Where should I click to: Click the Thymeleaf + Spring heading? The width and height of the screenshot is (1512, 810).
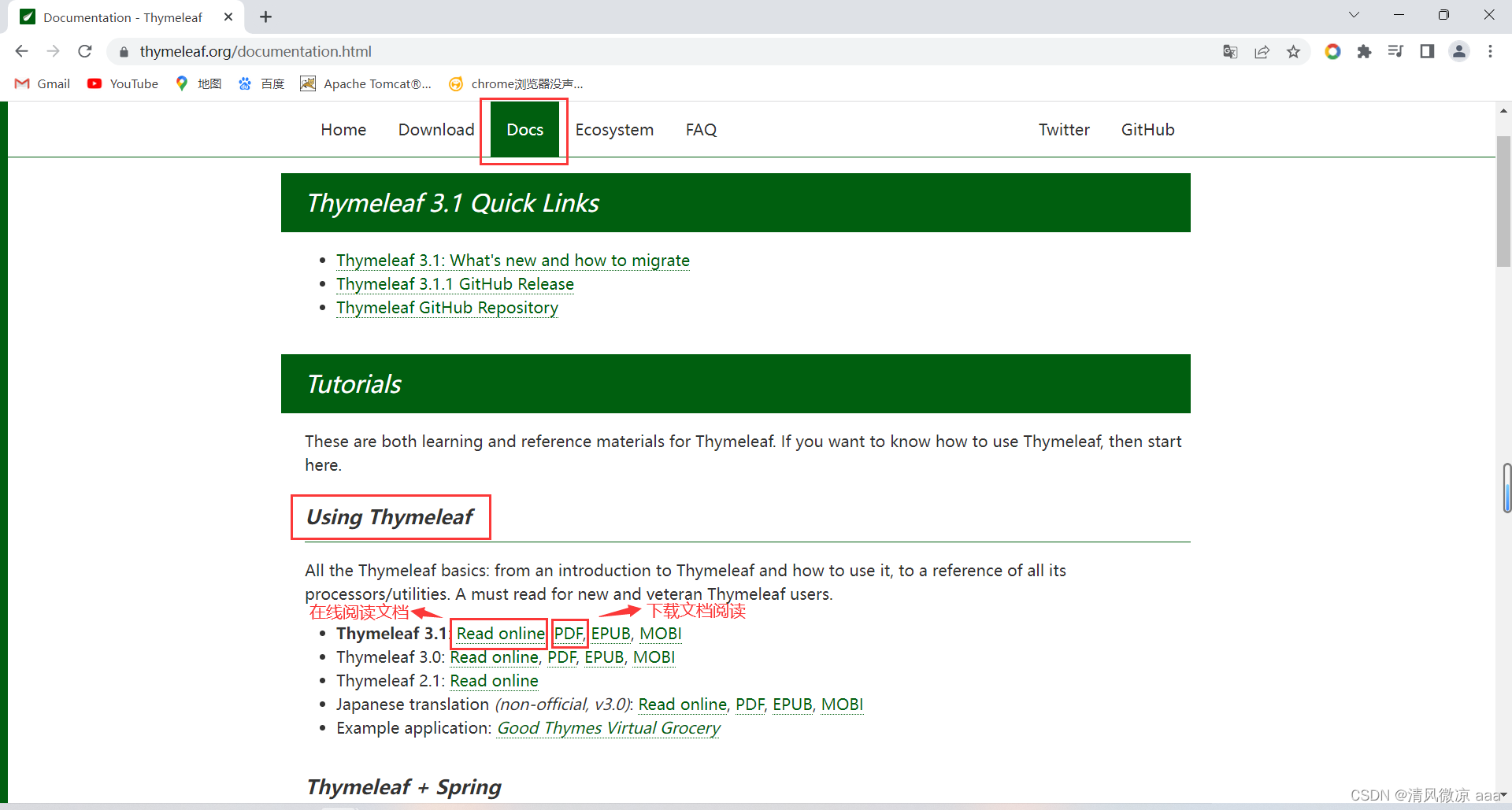point(404,787)
